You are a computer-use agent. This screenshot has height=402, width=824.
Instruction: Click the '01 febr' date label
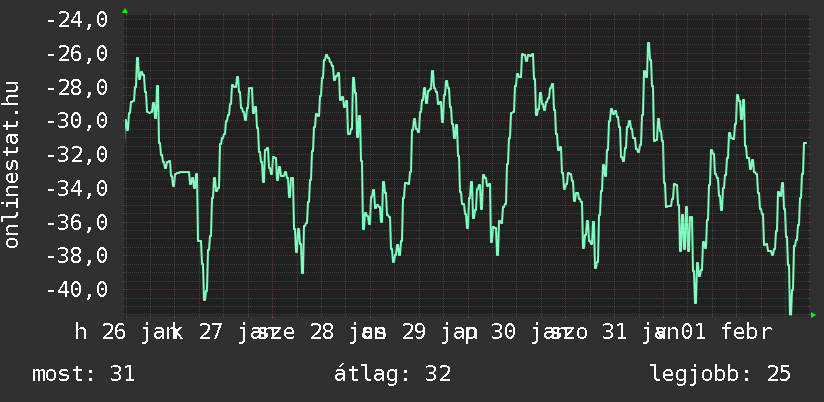click(x=728, y=331)
